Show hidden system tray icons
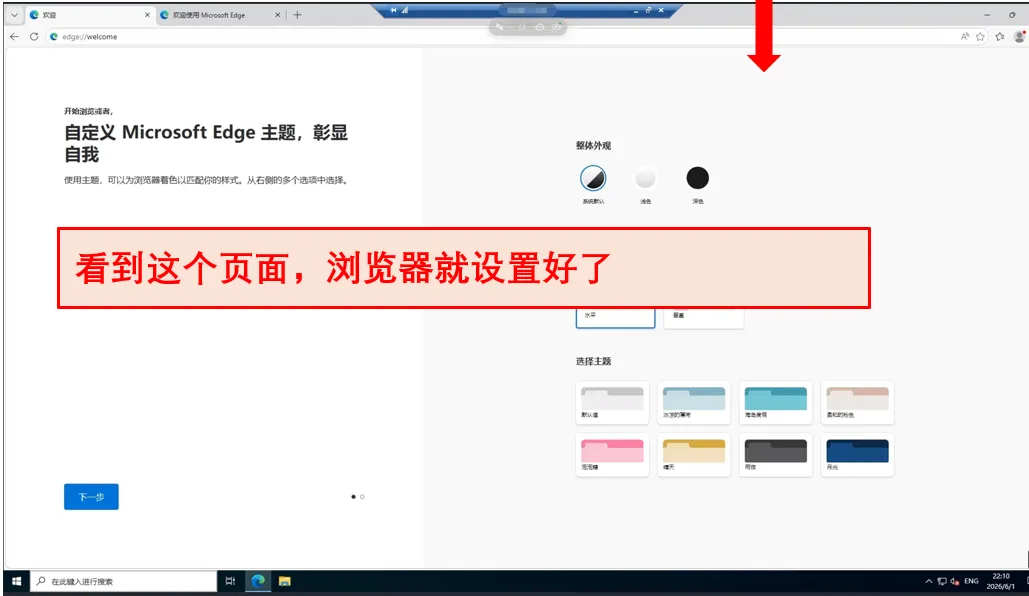This screenshot has height=596, width=1029. [x=929, y=581]
